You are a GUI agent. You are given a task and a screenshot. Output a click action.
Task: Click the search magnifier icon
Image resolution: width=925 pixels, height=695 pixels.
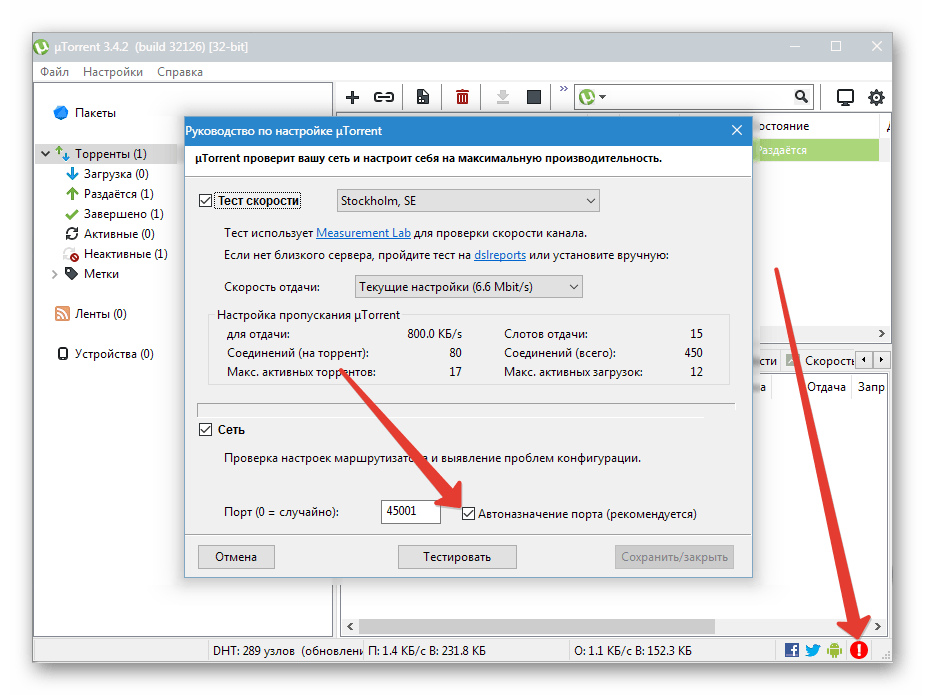[801, 96]
